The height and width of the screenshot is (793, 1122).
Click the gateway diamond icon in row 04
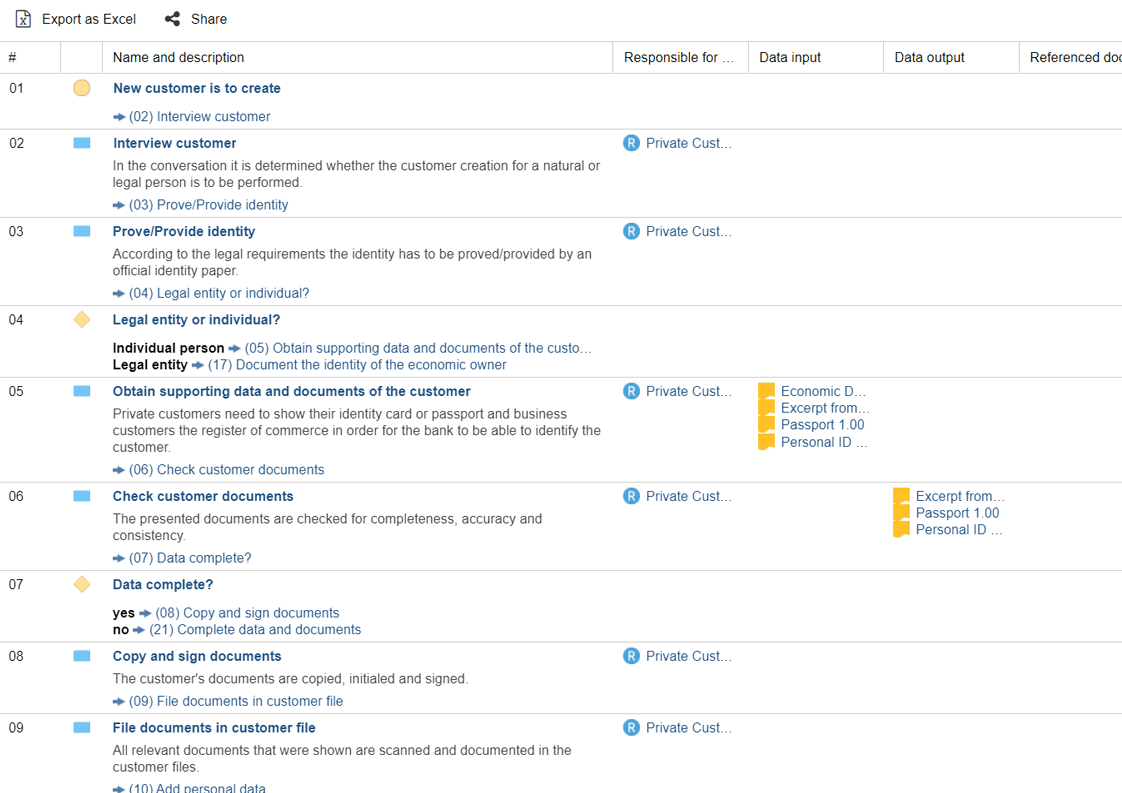point(82,320)
